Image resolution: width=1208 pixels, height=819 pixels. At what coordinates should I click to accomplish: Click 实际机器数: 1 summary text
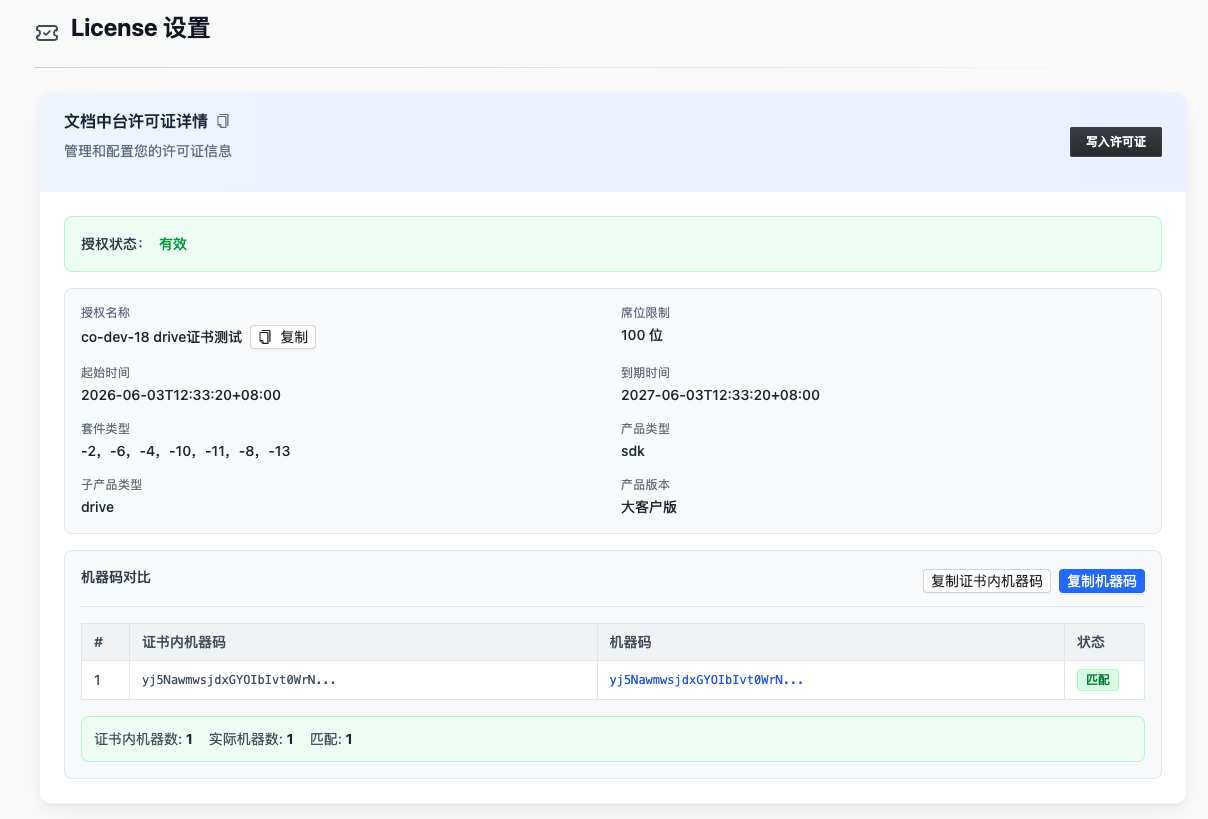tap(251, 739)
